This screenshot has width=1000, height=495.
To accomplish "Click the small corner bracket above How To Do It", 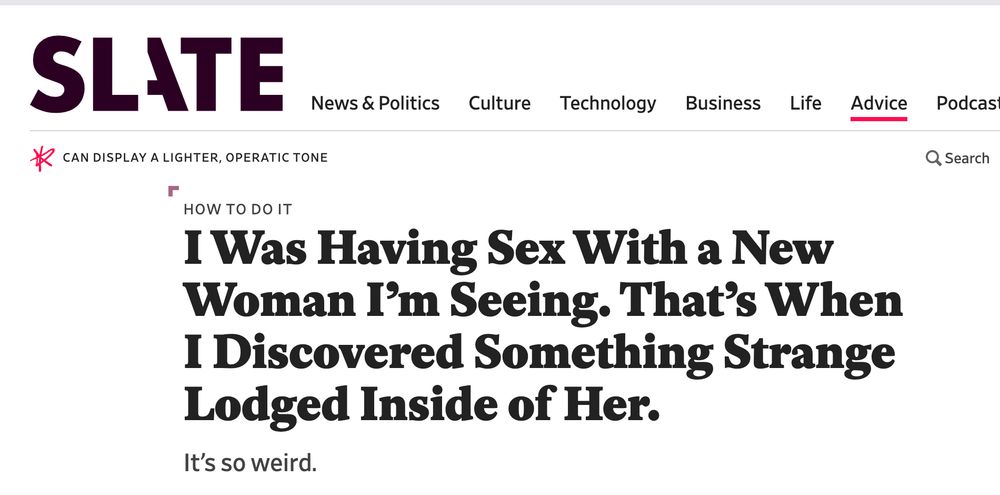I will [x=173, y=190].
